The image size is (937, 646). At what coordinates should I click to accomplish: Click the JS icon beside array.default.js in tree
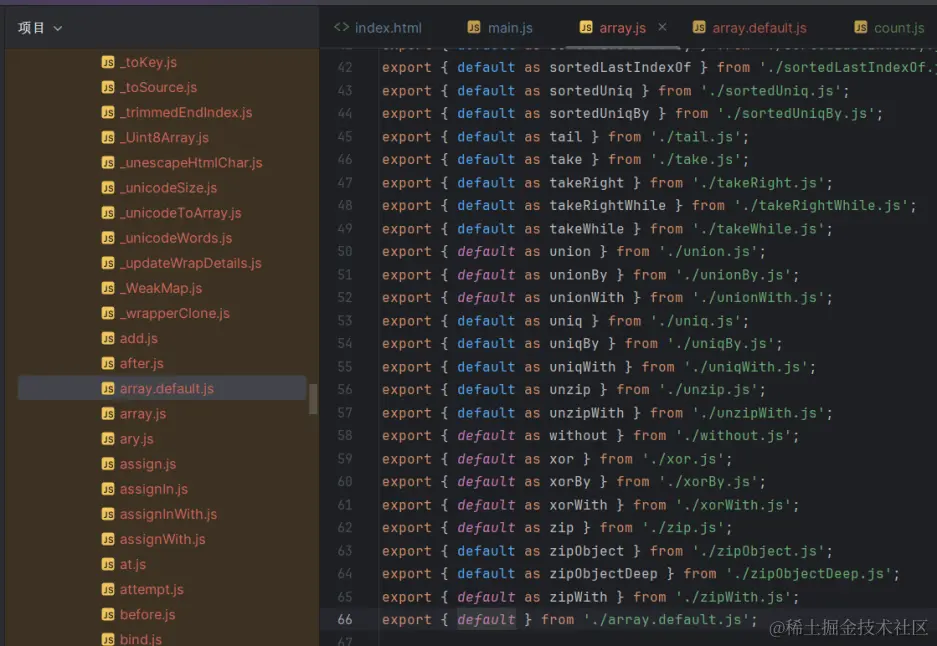click(108, 388)
